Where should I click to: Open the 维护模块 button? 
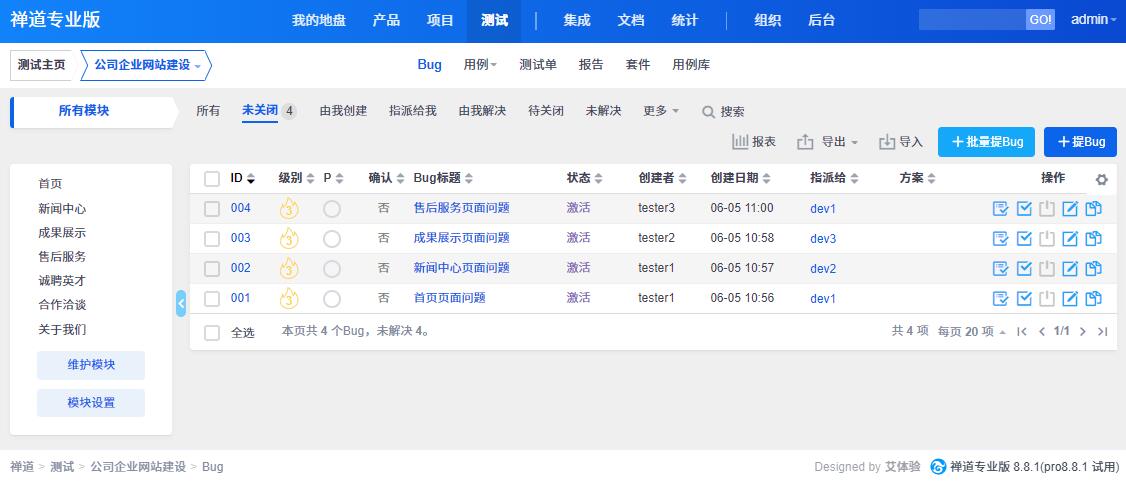coord(91,365)
